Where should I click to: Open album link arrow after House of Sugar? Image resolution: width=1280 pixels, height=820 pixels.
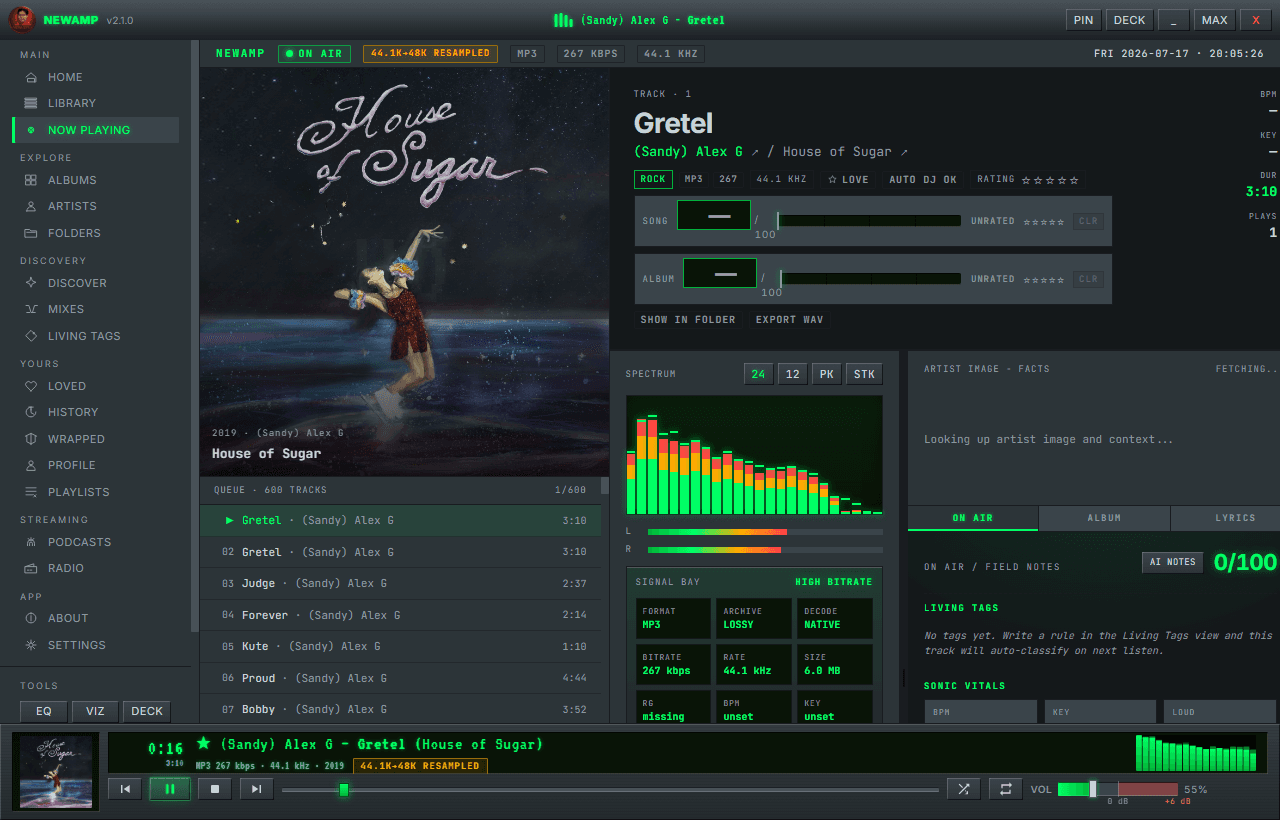coord(905,152)
